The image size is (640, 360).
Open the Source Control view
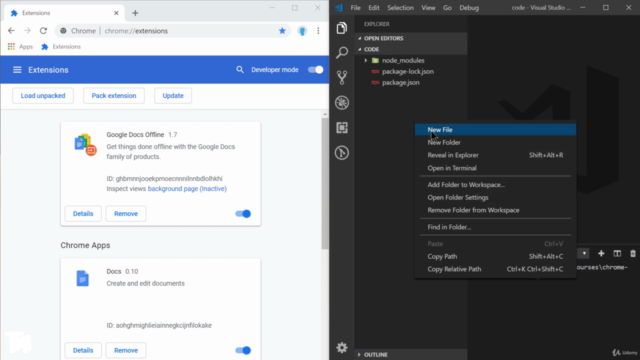point(342,78)
